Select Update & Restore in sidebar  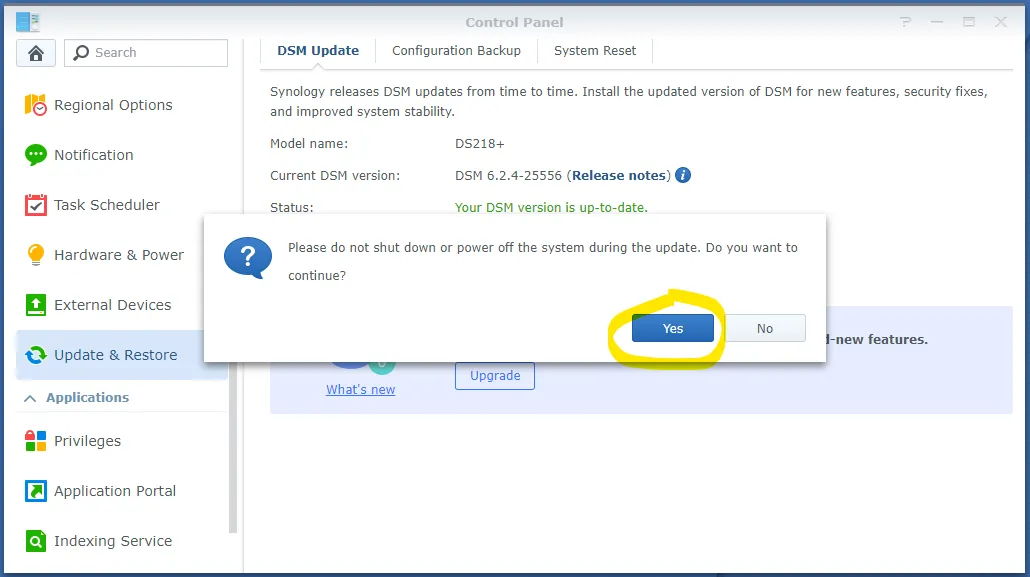point(122,355)
